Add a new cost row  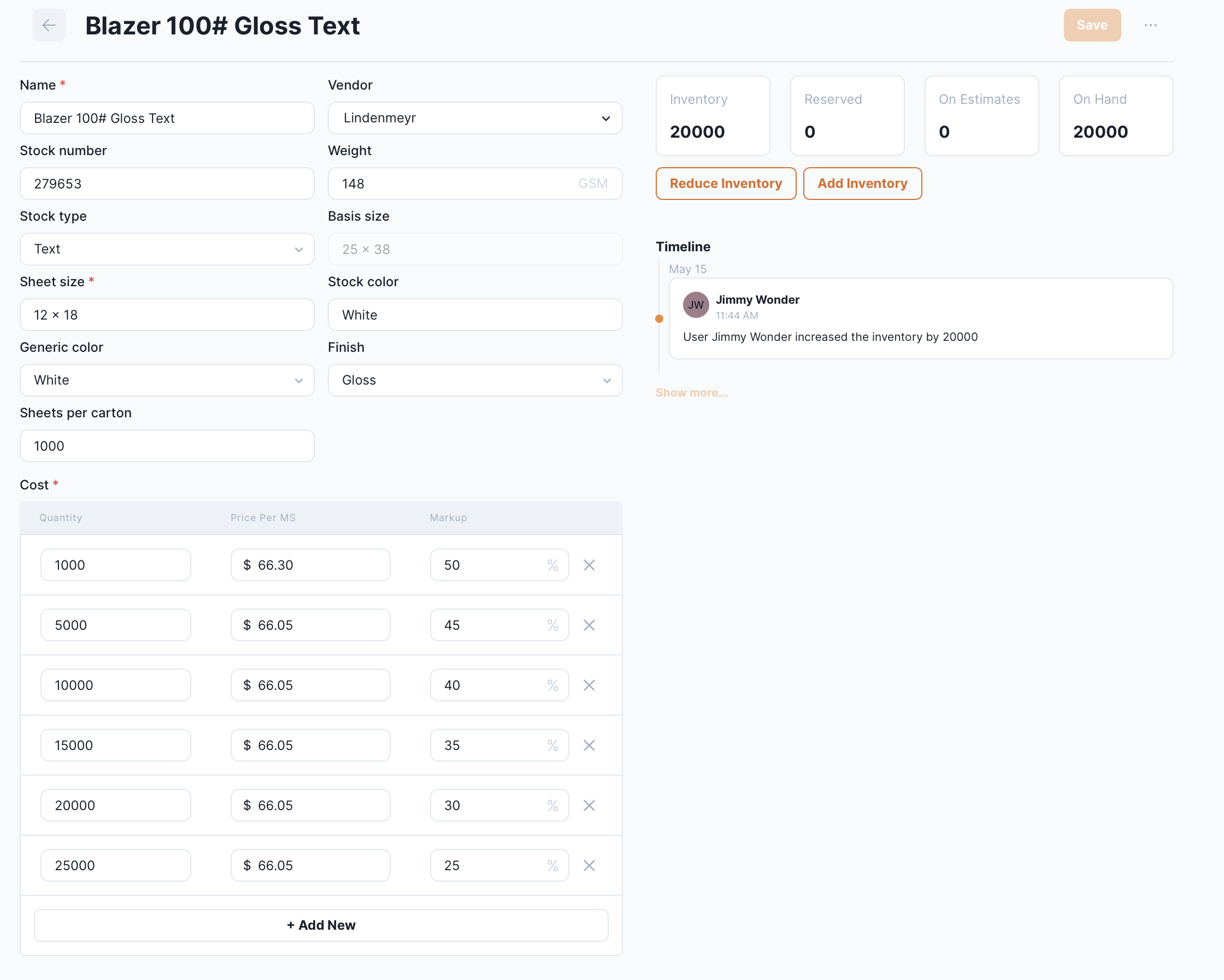coord(321,925)
